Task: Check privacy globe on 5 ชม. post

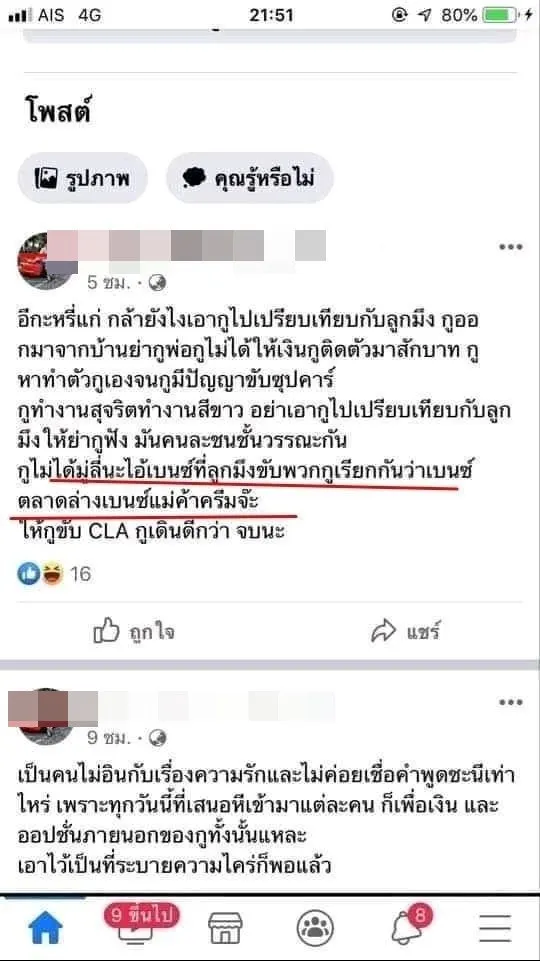Action: (158, 283)
